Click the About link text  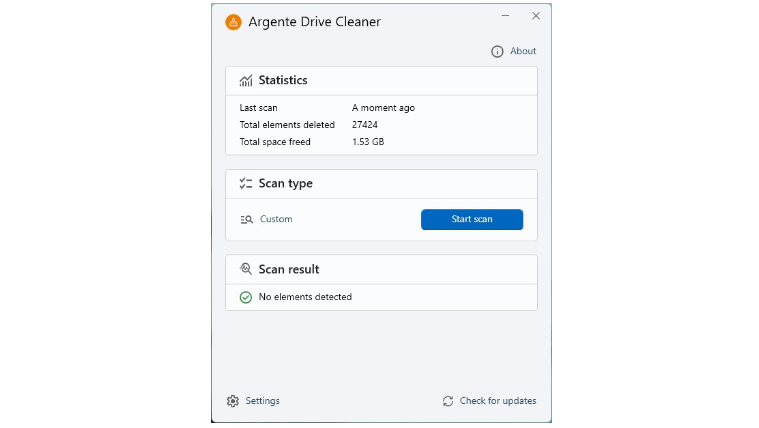523,51
